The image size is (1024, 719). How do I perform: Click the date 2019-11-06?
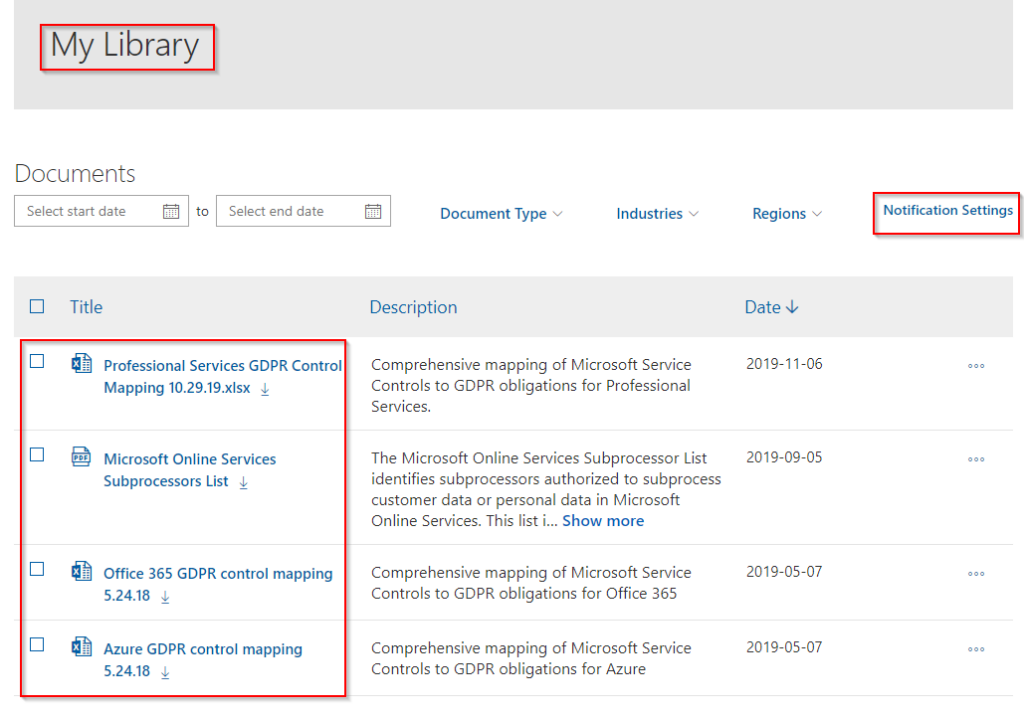point(784,364)
